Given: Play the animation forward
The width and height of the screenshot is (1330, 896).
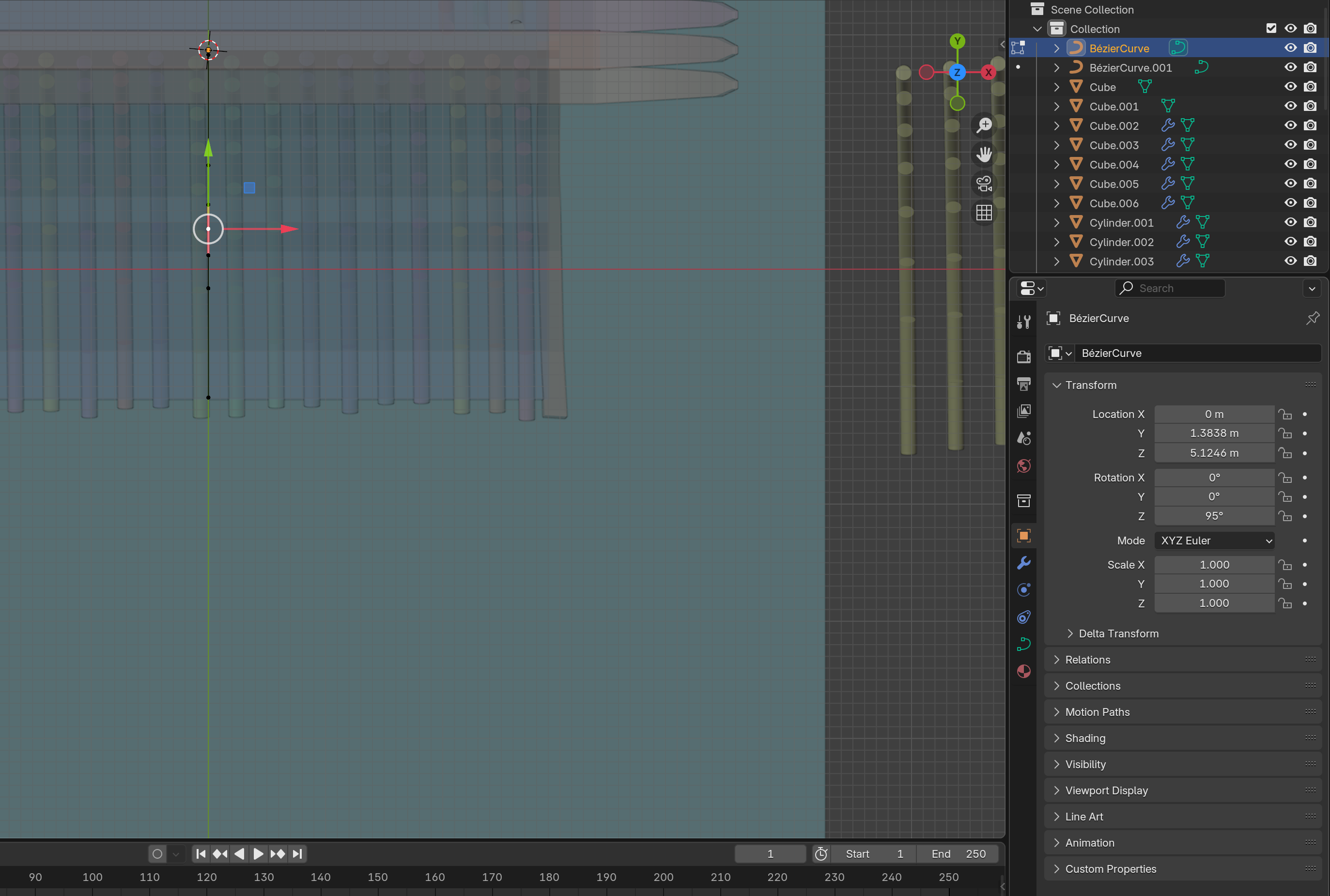Looking at the screenshot, I should coord(258,854).
